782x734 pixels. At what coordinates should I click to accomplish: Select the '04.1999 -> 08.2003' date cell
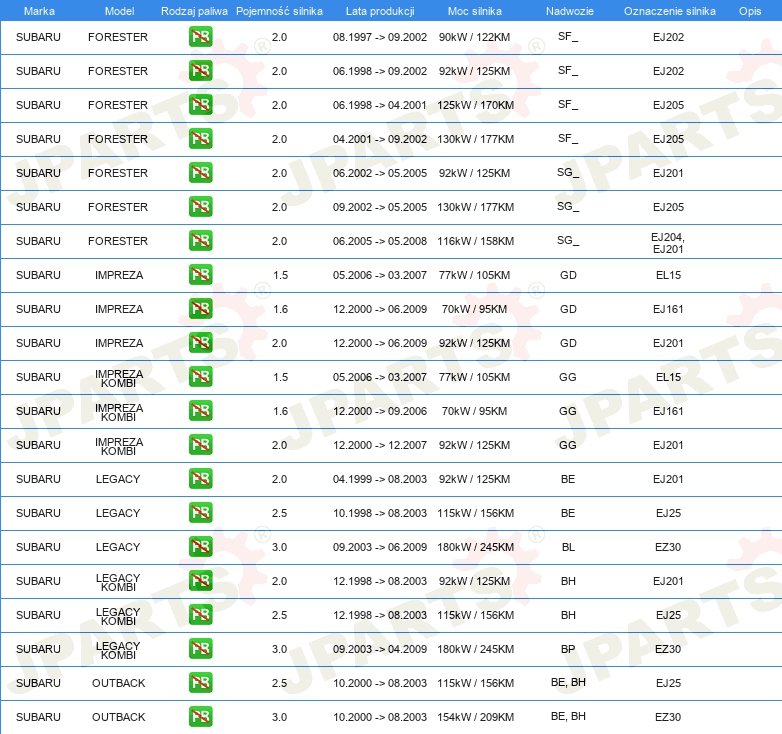coord(380,479)
